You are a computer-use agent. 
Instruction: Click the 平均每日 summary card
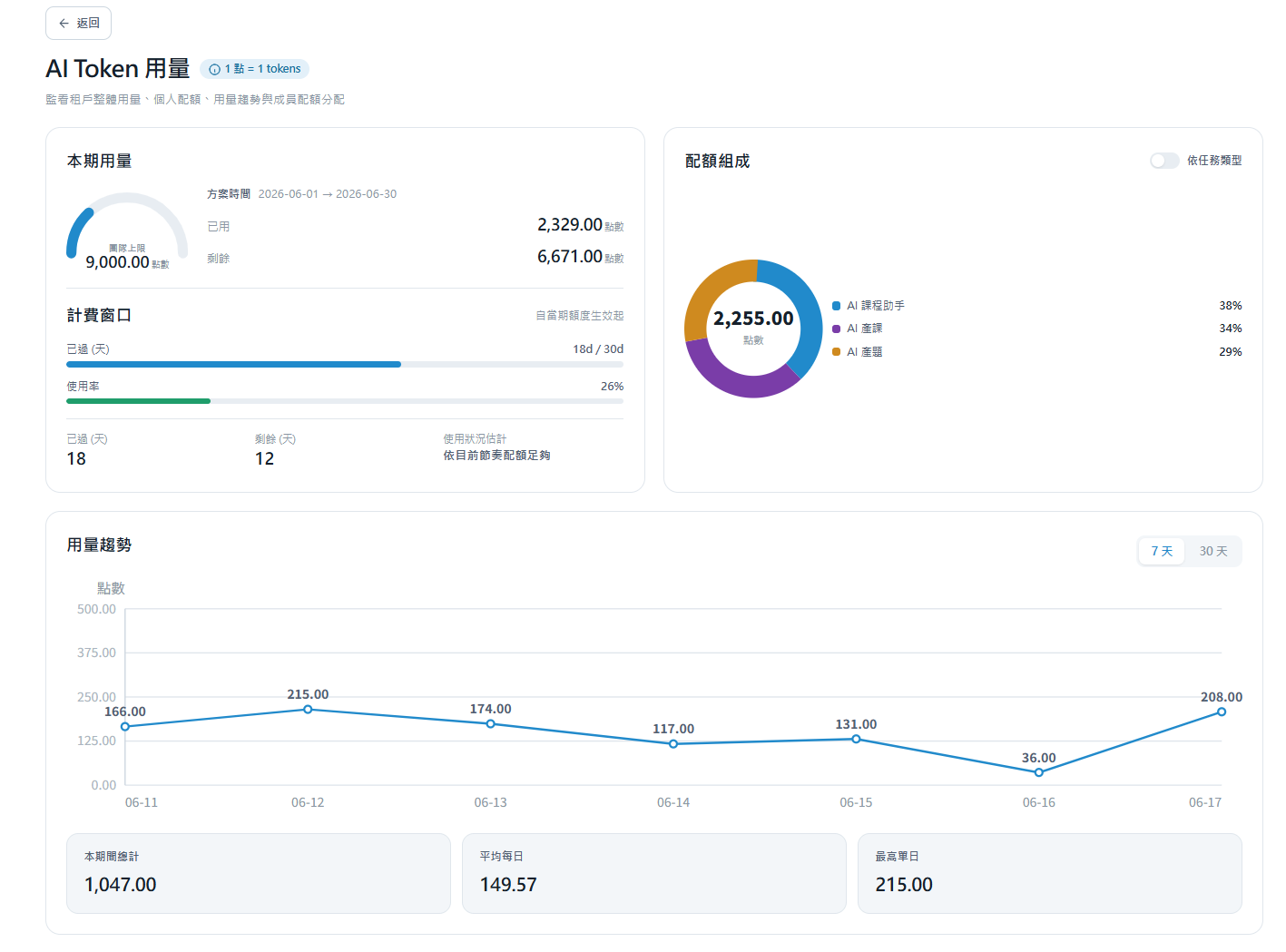pos(654,873)
